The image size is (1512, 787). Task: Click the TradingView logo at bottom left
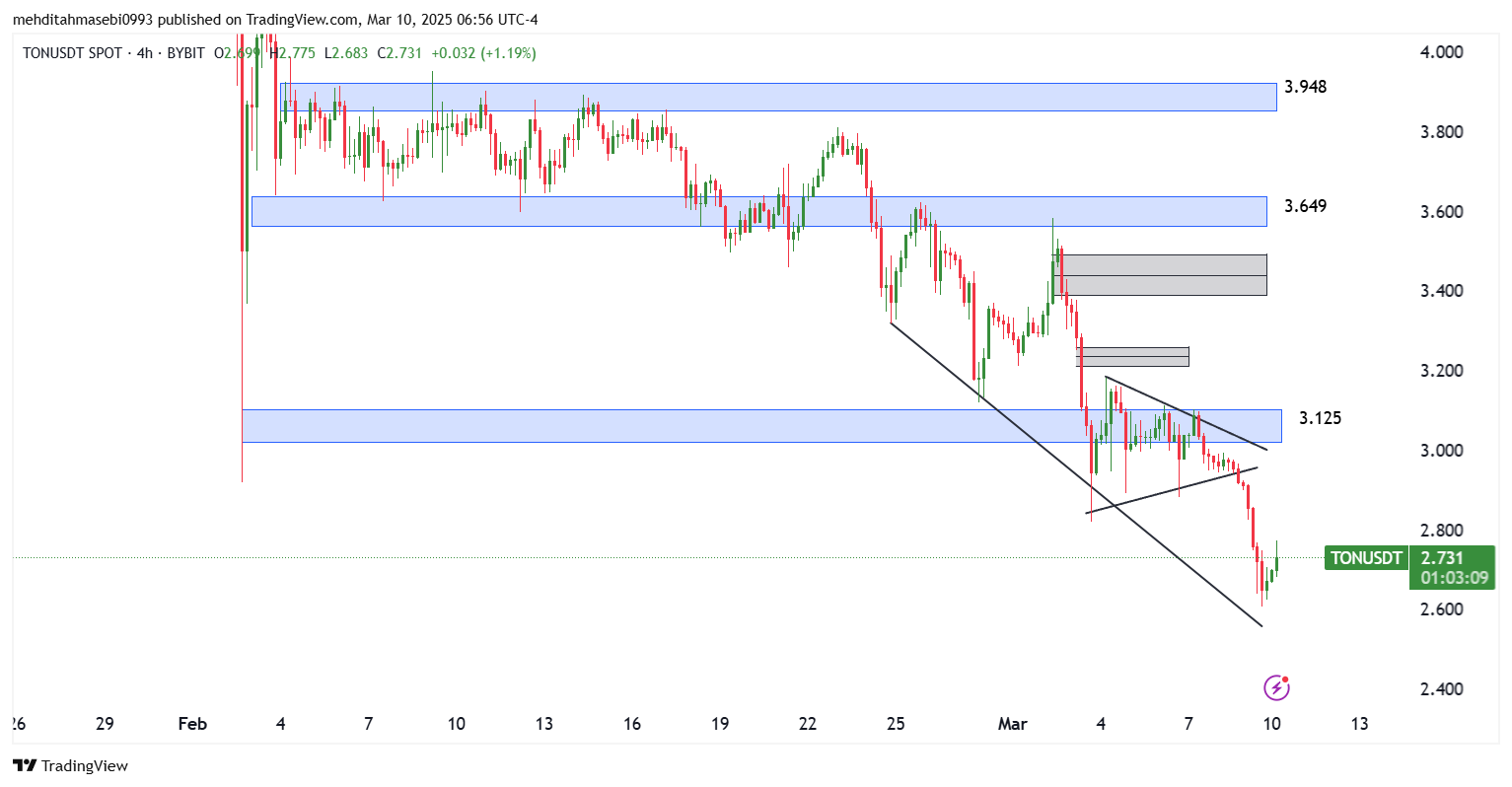[x=71, y=766]
